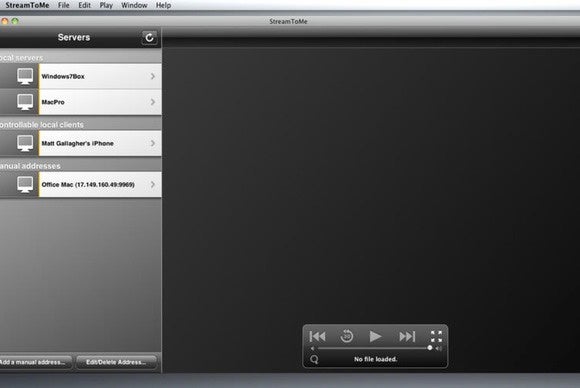Open the Edit menu

coord(84,5)
